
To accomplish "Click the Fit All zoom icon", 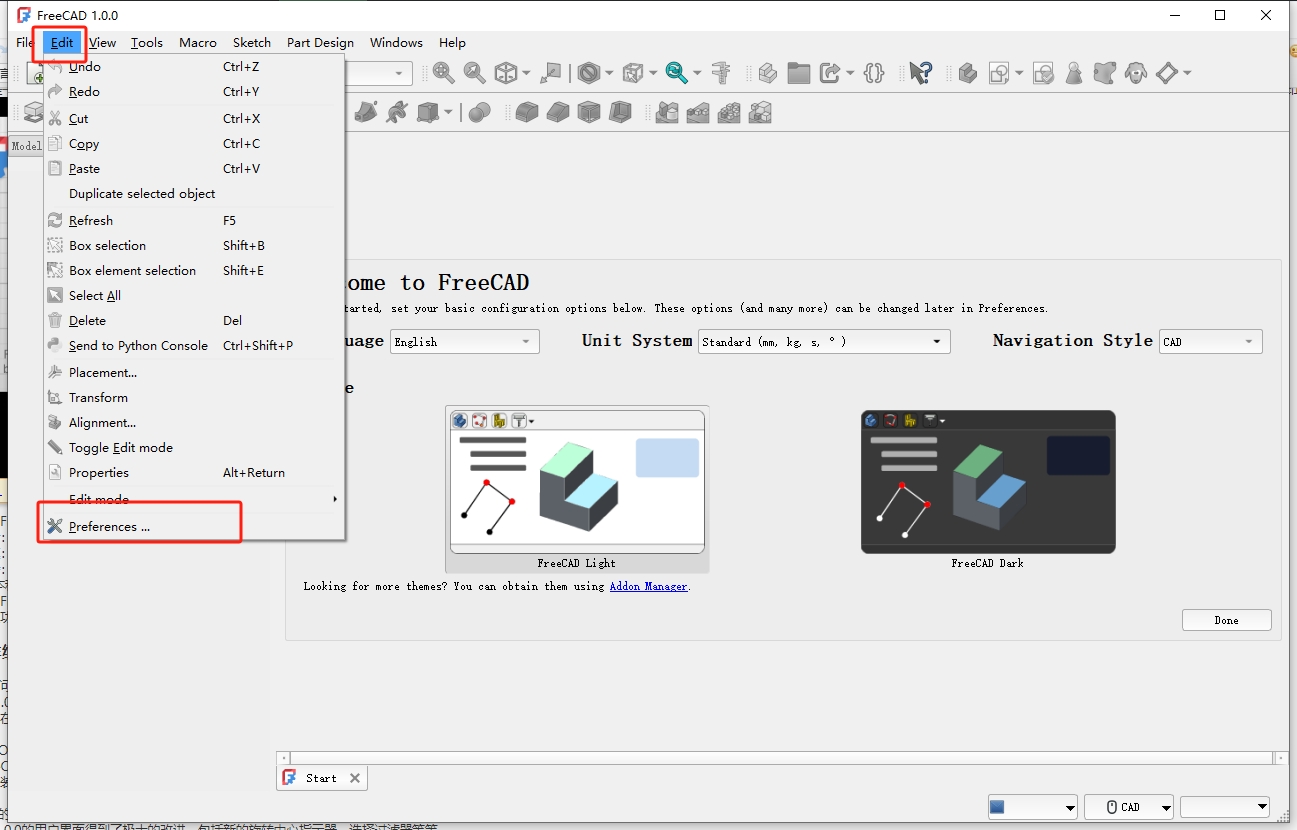I will click(443, 73).
